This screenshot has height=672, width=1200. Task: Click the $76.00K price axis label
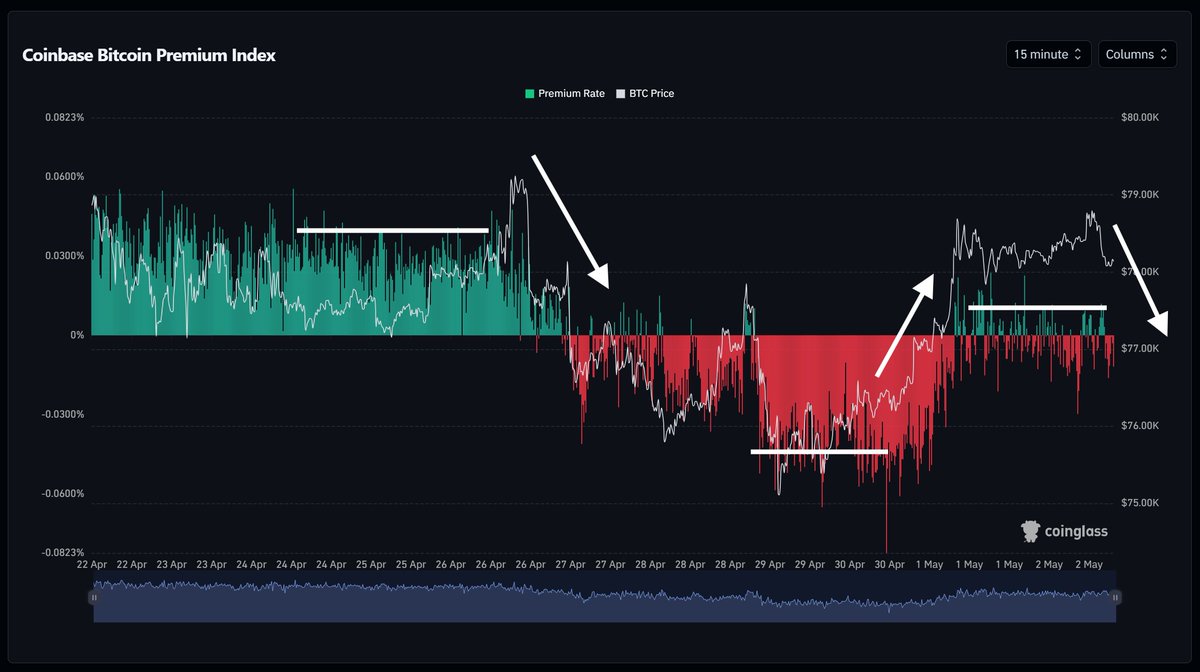pyautogui.click(x=1140, y=425)
